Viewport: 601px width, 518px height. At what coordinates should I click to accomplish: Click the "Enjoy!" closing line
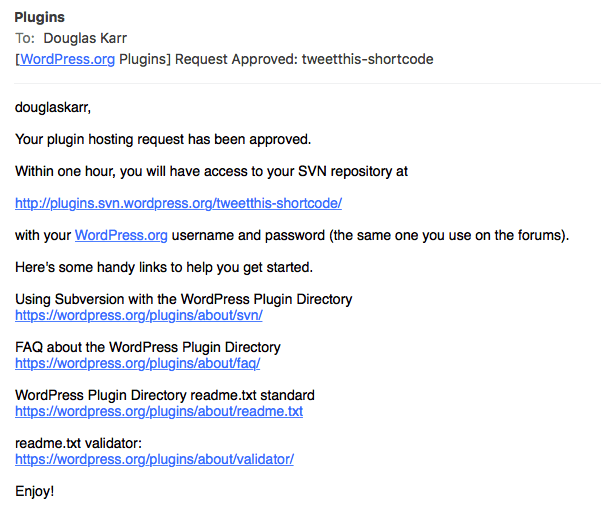[34, 491]
